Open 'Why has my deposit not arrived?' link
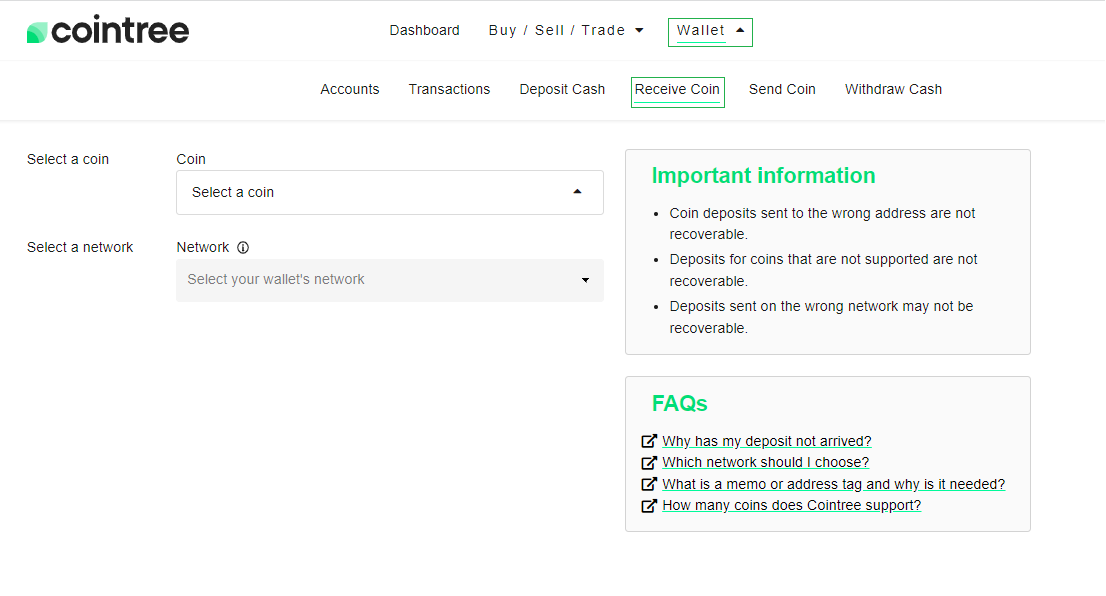 point(767,442)
